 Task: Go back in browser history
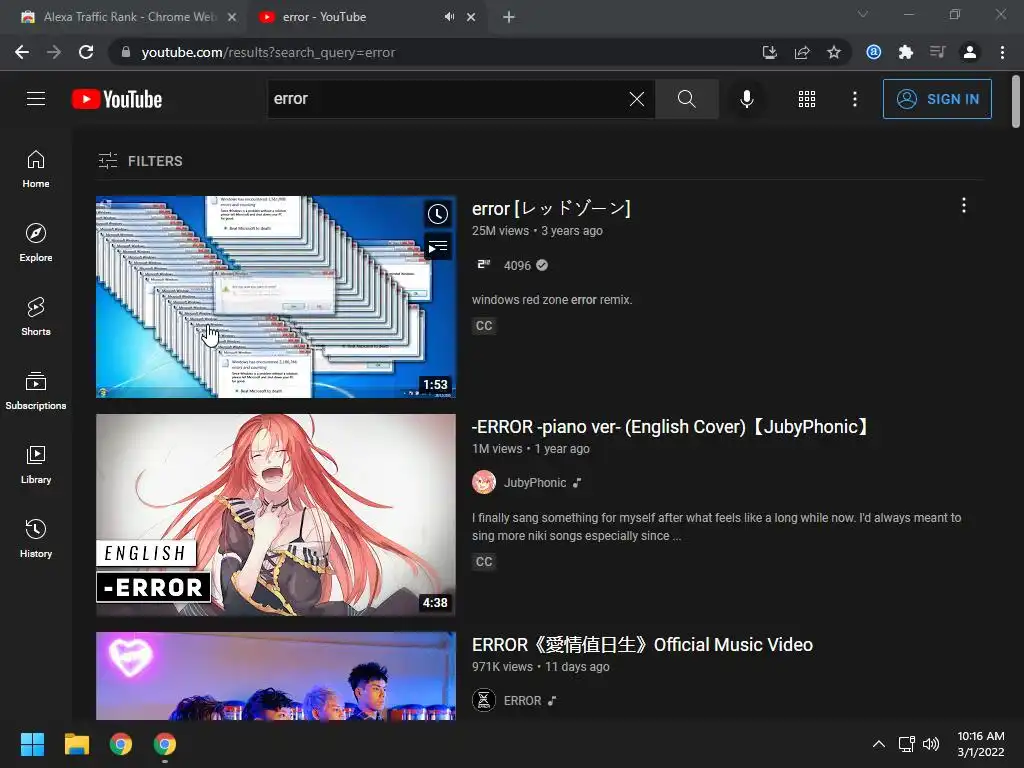pyautogui.click(x=22, y=52)
